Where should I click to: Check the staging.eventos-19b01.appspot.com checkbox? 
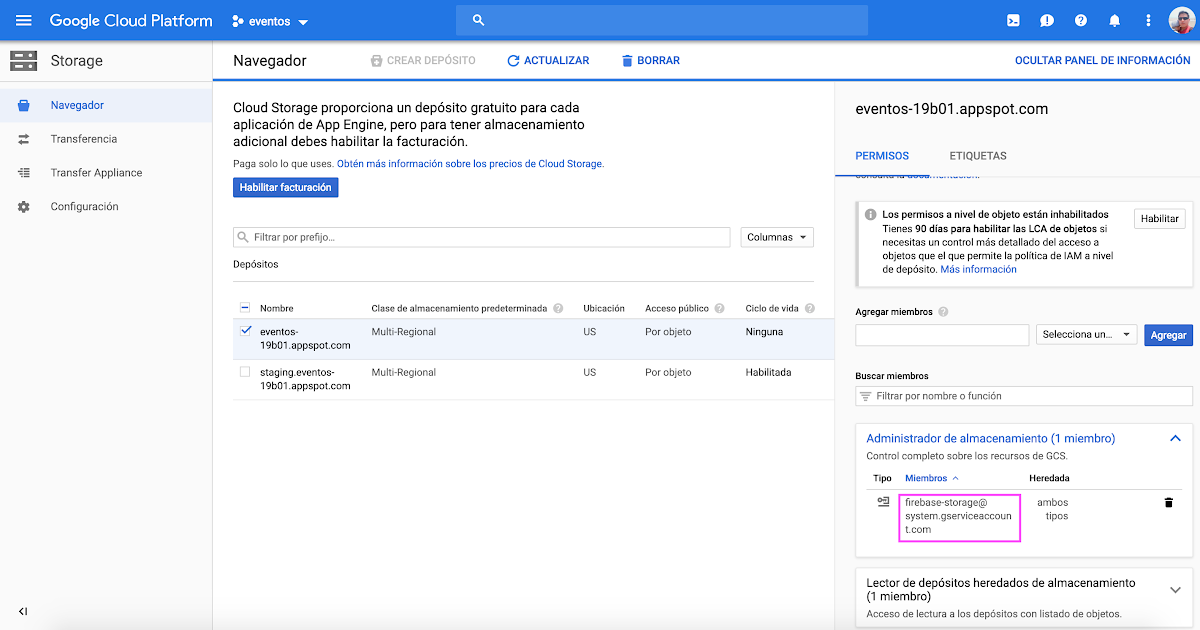click(x=245, y=372)
